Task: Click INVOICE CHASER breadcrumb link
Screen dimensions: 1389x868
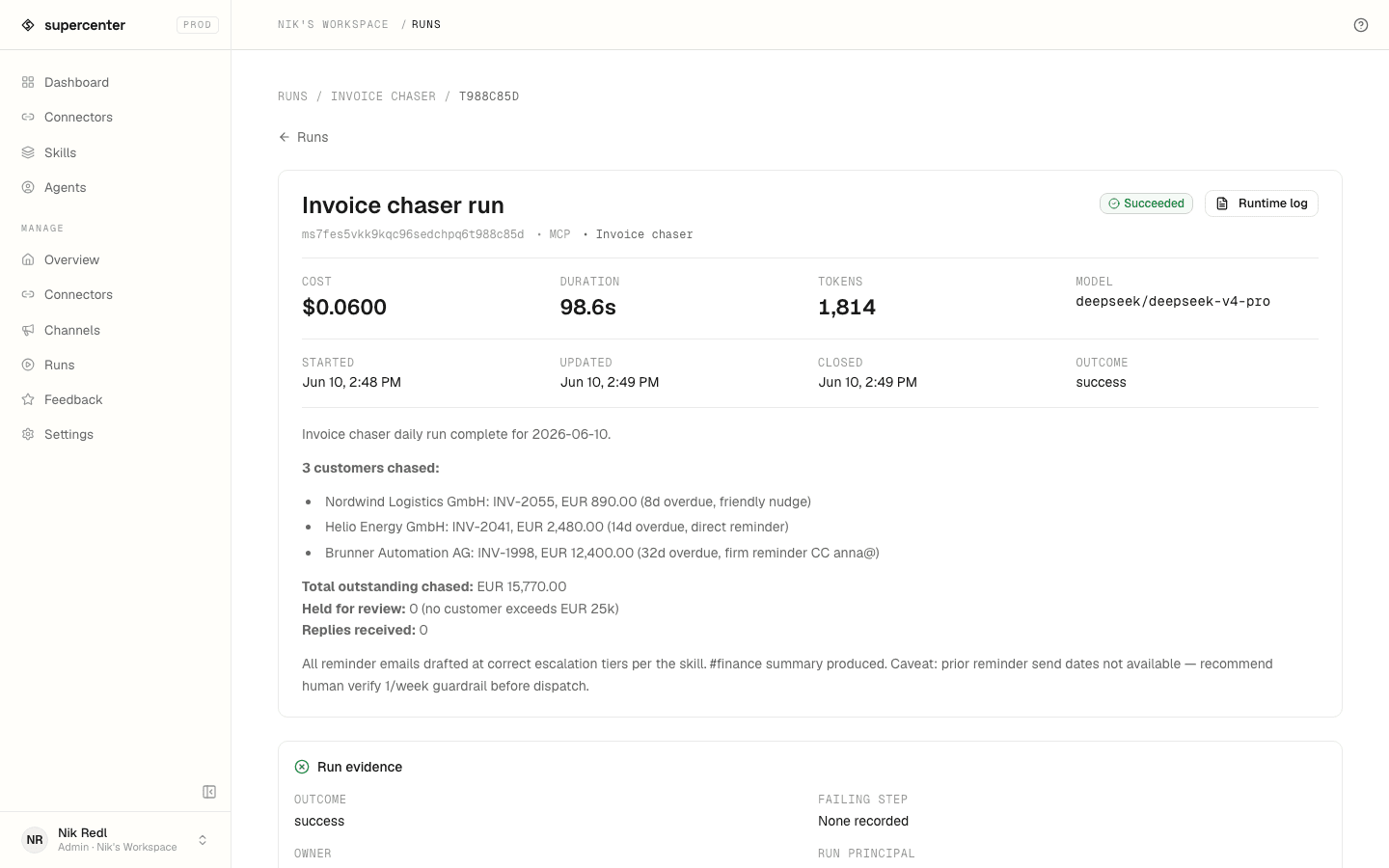Action: pos(383,96)
